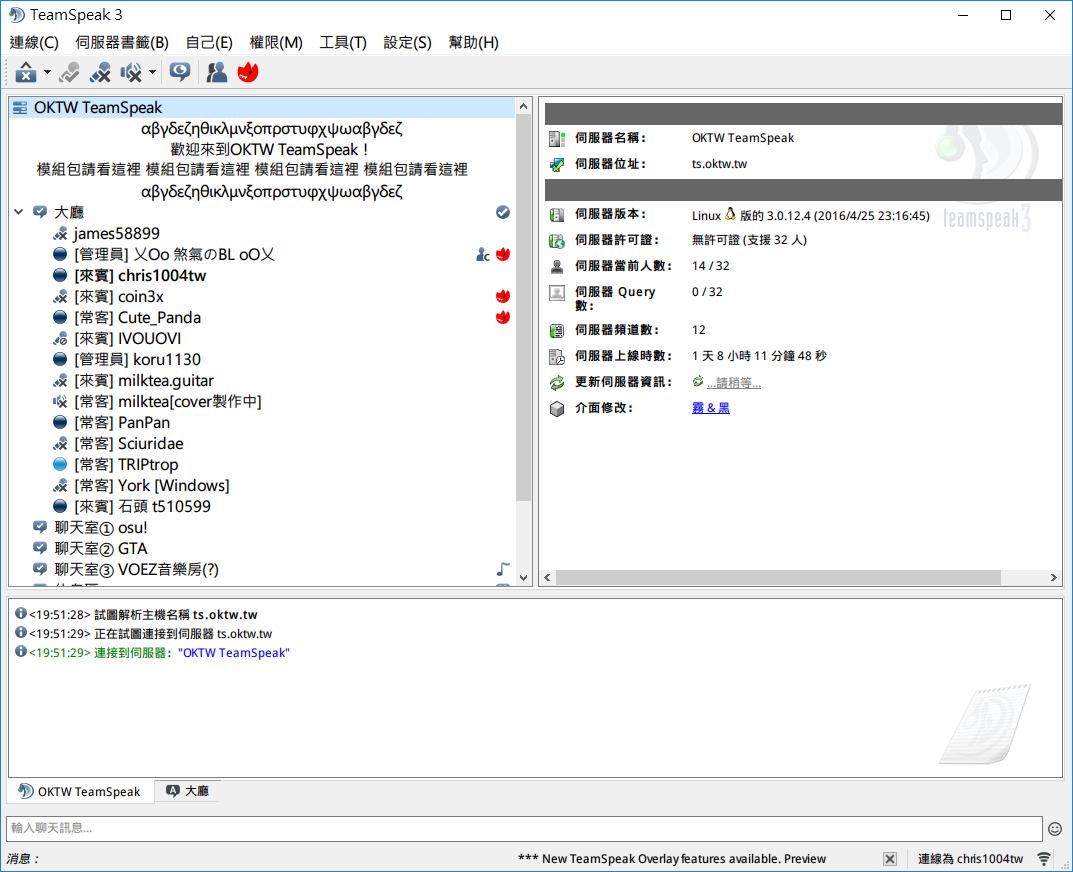Open the contacts list toolbar icon

216,72
